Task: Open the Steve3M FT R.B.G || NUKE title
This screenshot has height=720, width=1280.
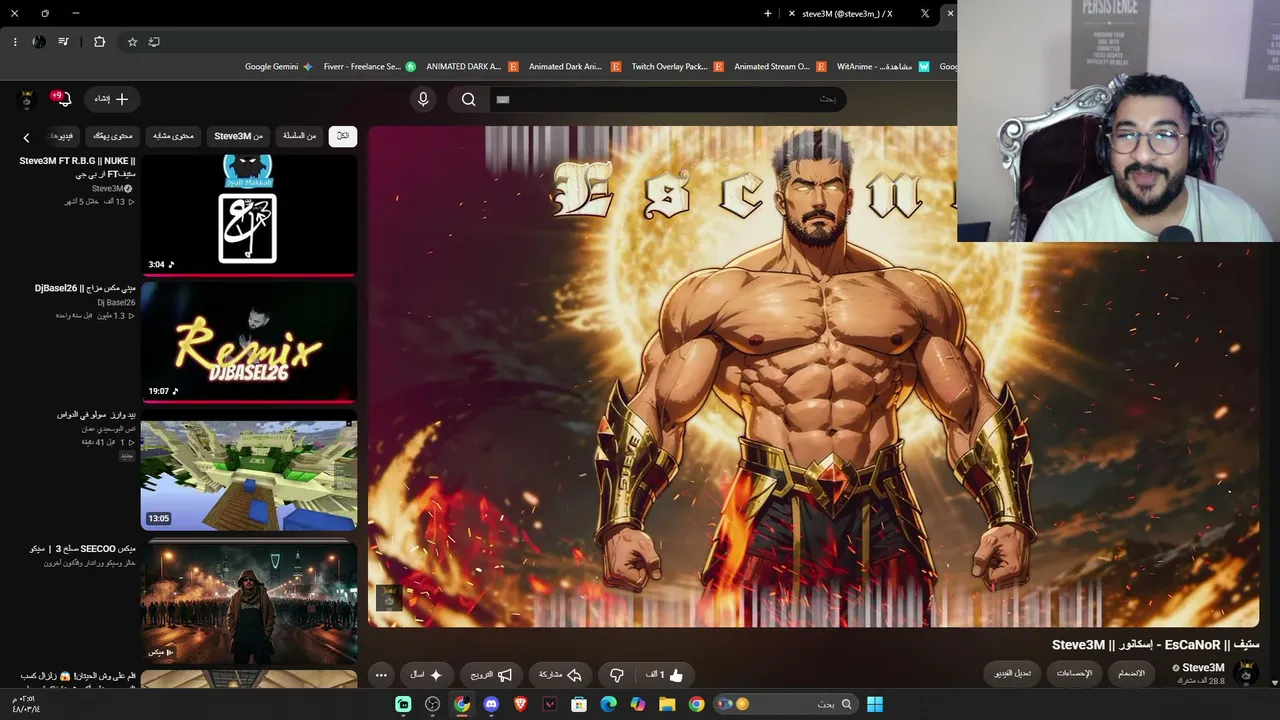Action: 77,167
